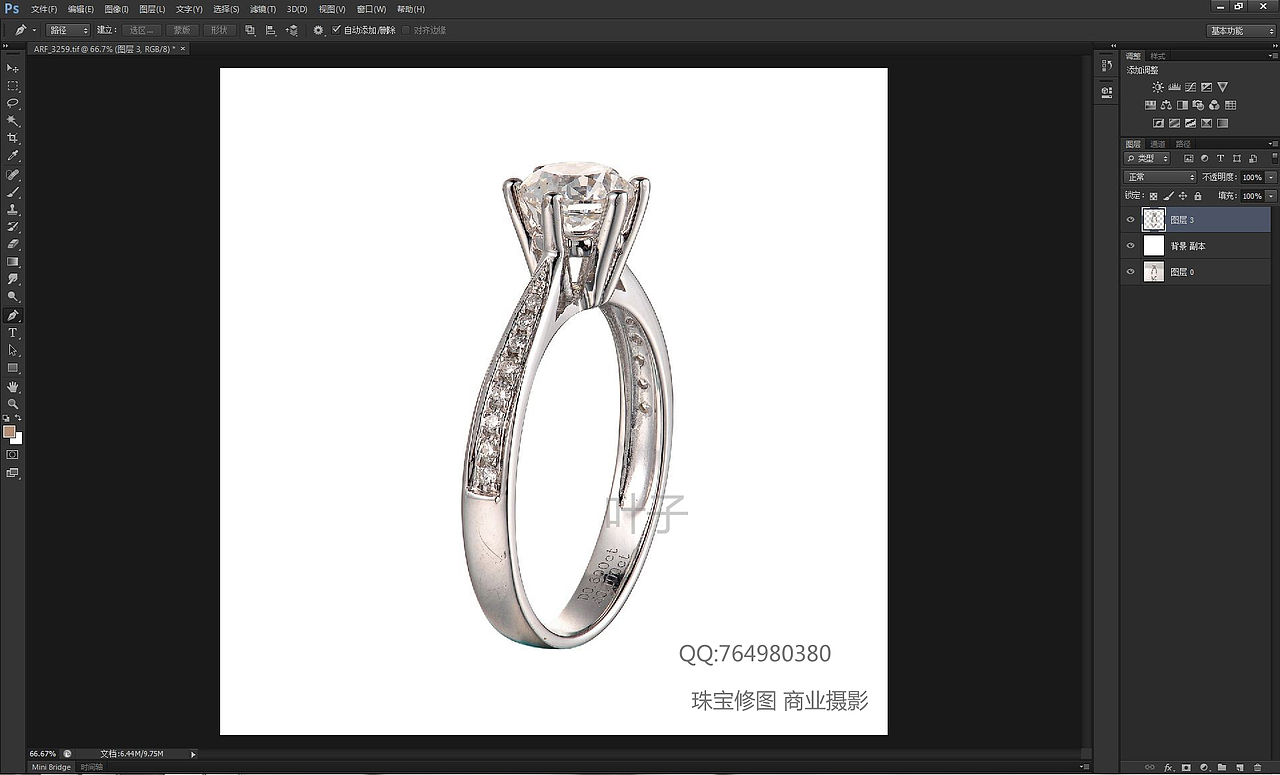Click the 选区... button
The image size is (1280, 775).
pyautogui.click(x=141, y=30)
